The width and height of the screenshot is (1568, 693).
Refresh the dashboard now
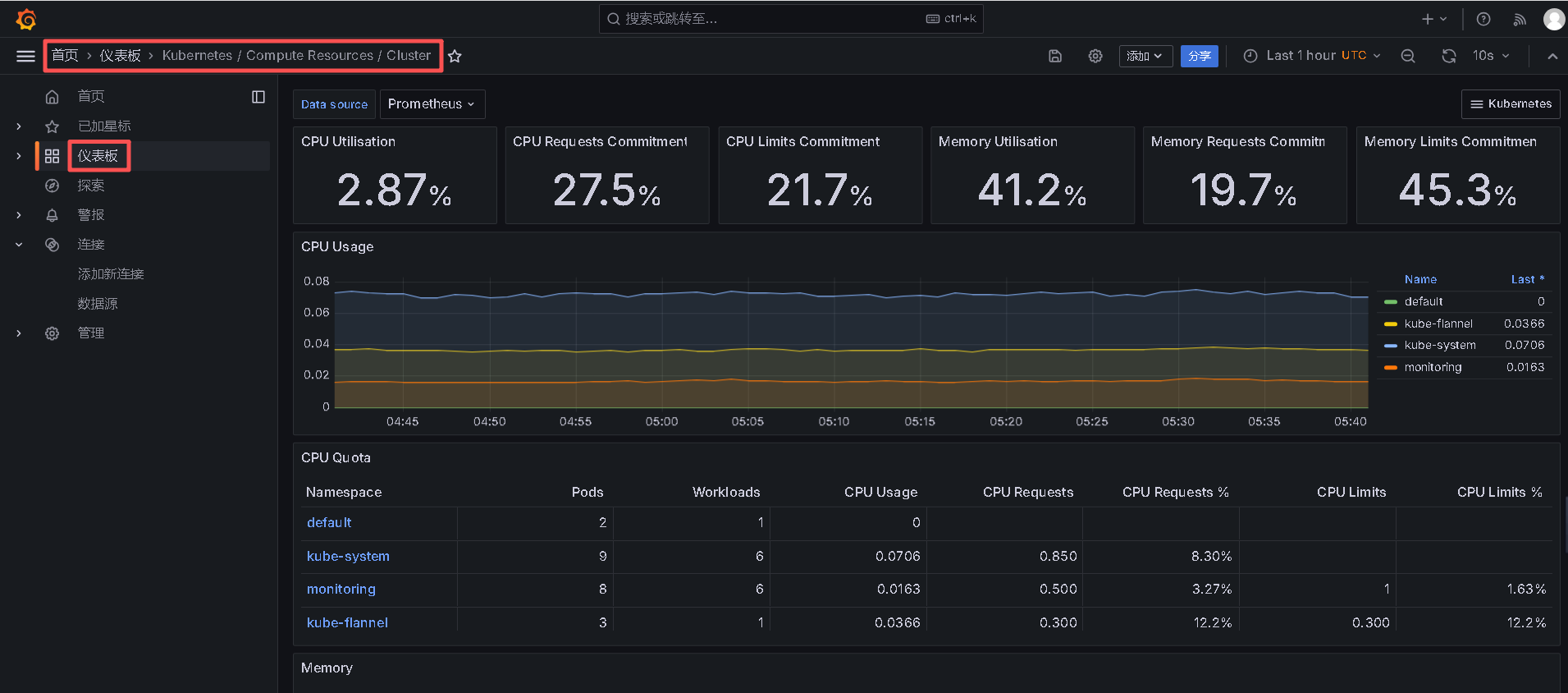(x=1449, y=56)
